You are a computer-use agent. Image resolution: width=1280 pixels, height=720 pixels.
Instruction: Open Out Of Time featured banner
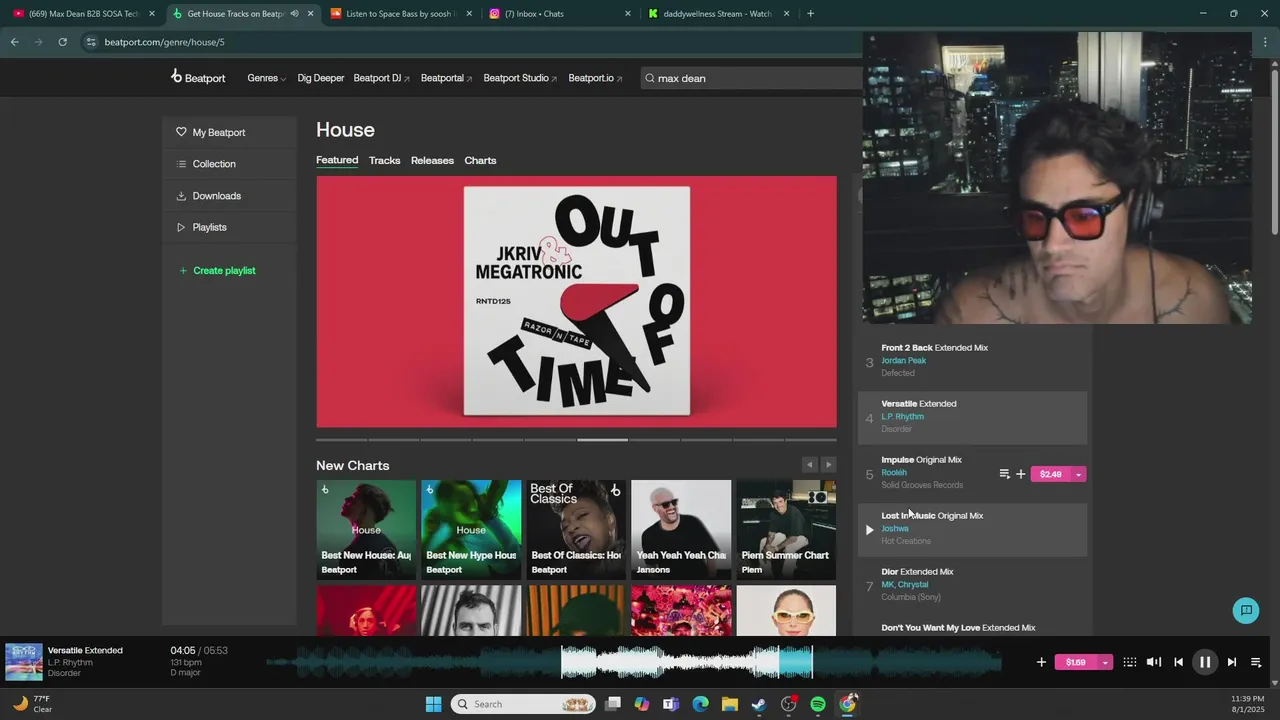click(576, 302)
